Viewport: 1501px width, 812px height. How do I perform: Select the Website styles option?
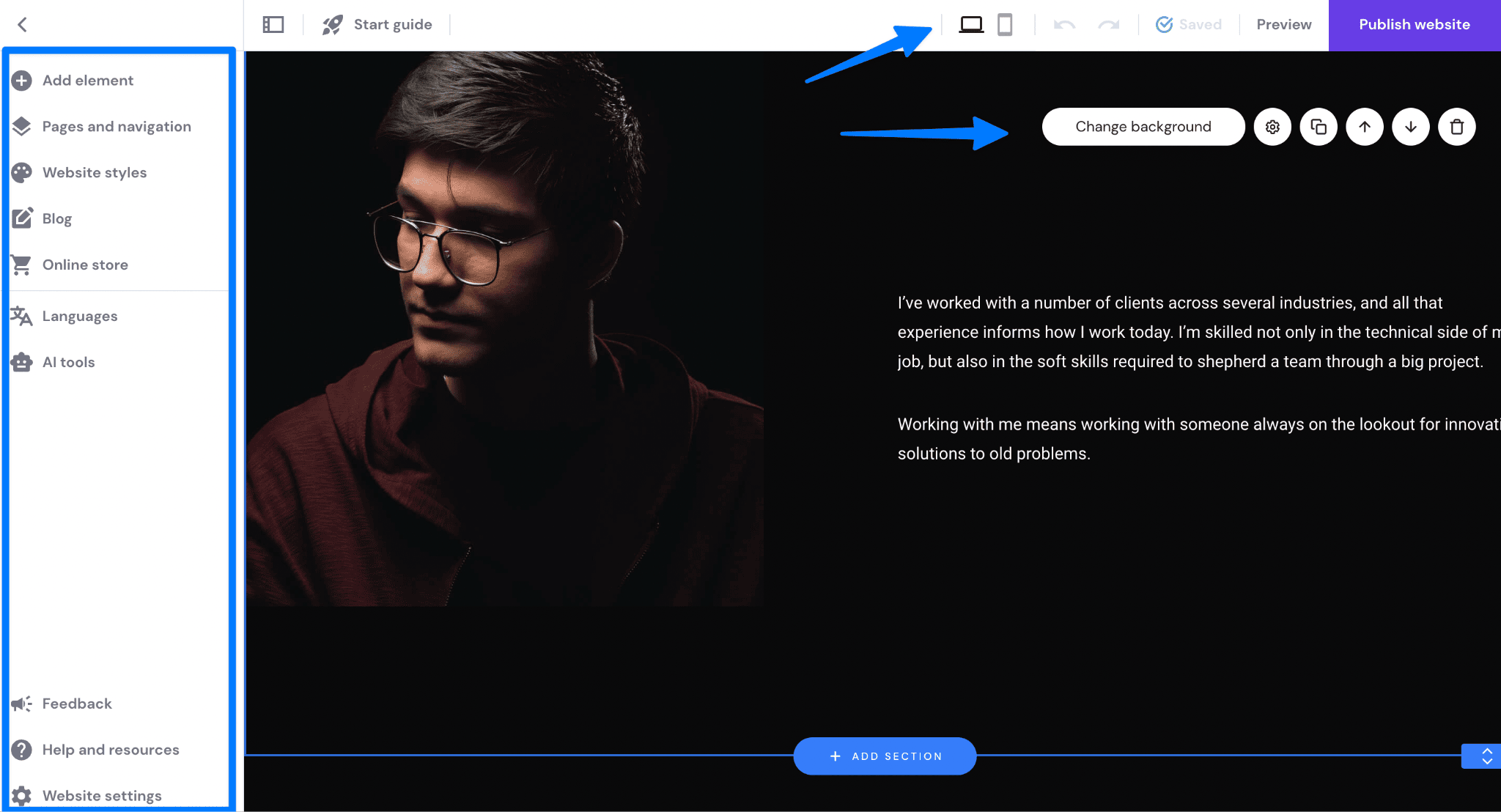94,172
